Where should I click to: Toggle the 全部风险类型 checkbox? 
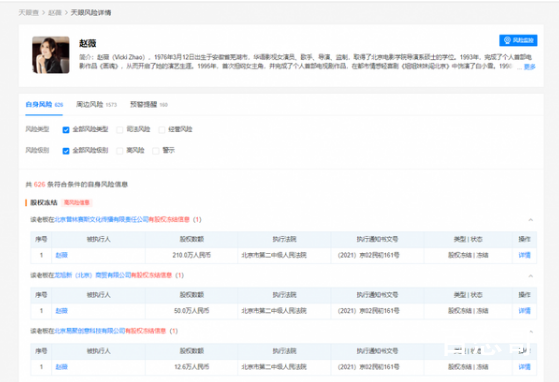click(66, 130)
